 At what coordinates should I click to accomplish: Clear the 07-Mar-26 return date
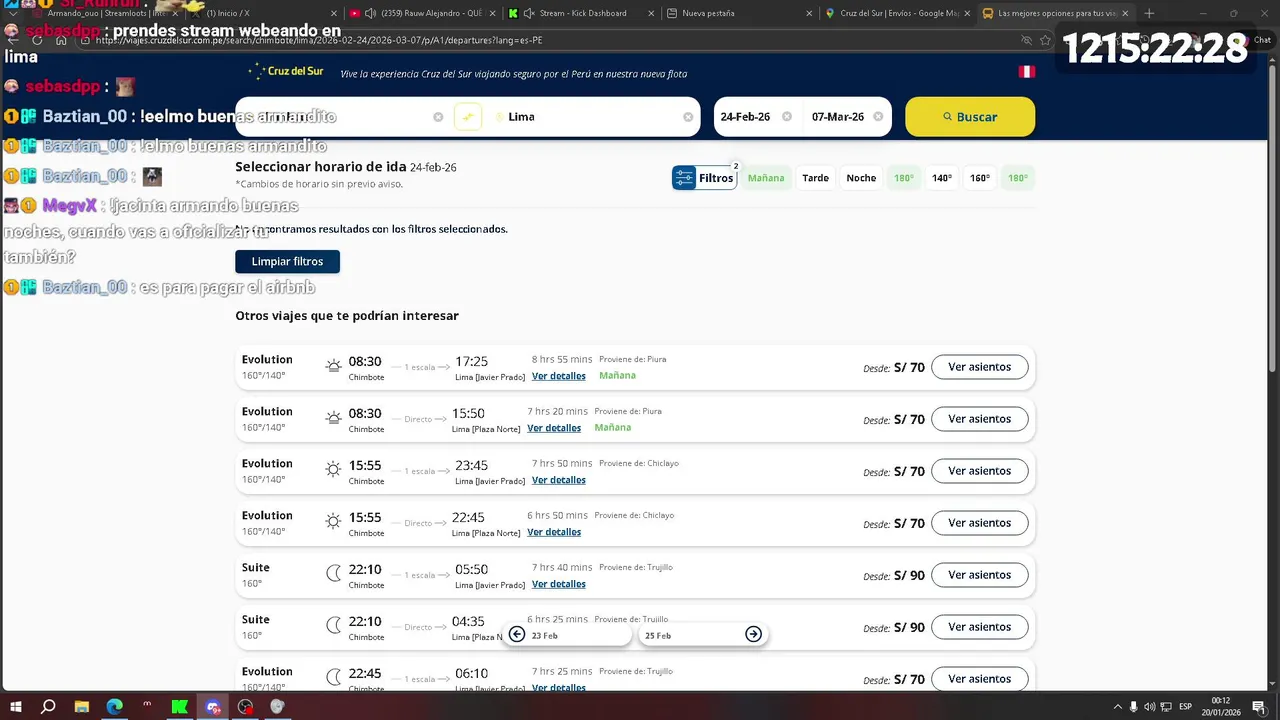878,117
